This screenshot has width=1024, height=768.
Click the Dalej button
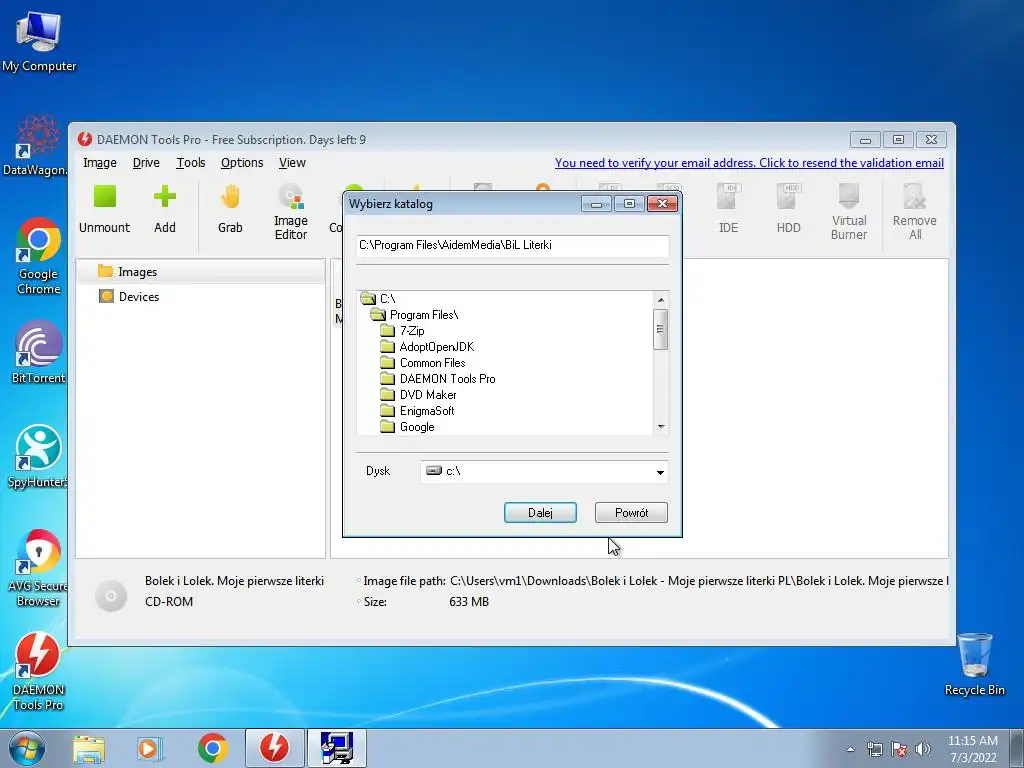(x=540, y=513)
